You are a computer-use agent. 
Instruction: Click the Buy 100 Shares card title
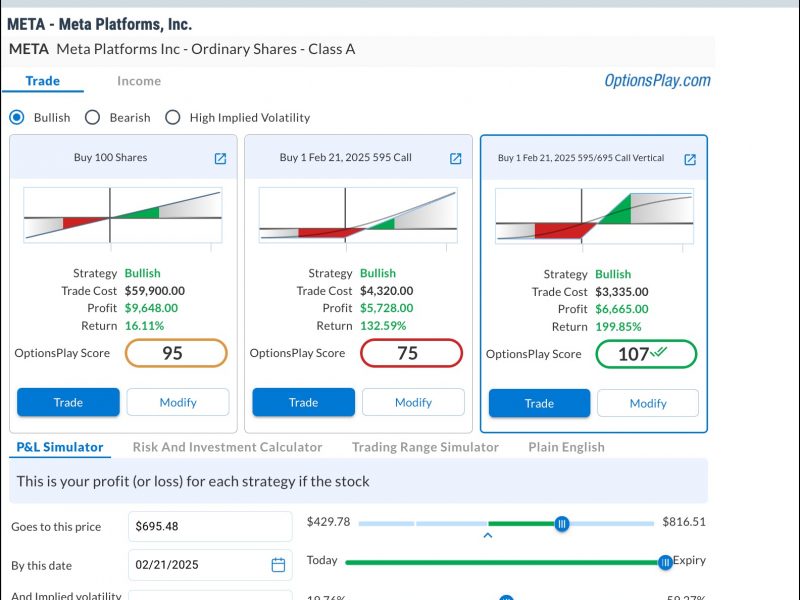110,158
